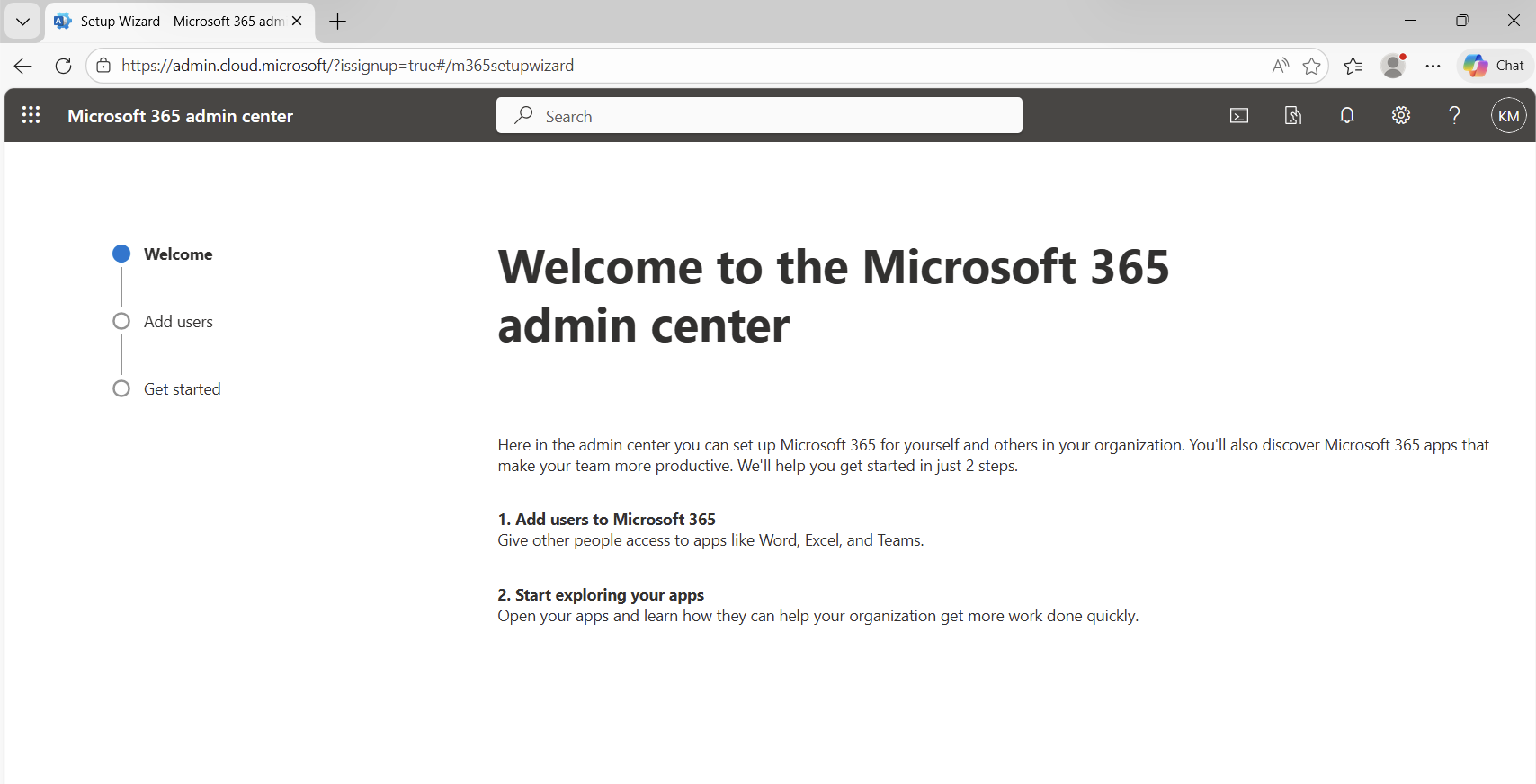This screenshot has width=1536, height=784.
Task: Open the KM account menu
Action: pos(1509,115)
